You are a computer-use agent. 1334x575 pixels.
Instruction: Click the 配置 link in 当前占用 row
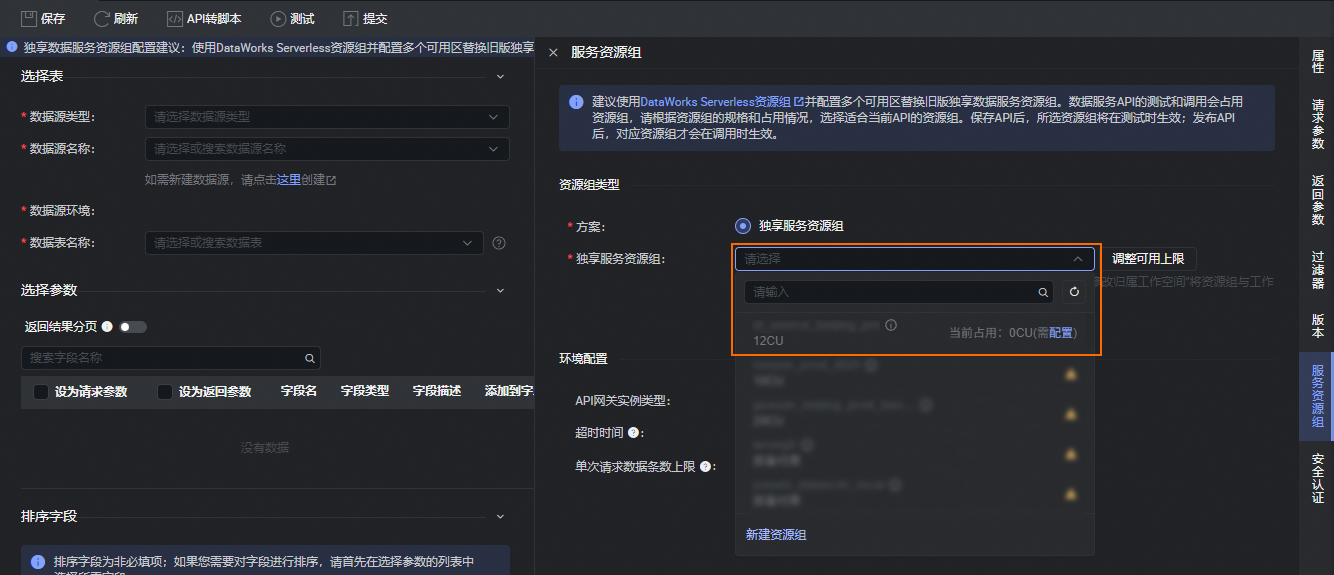[x=1061, y=333]
